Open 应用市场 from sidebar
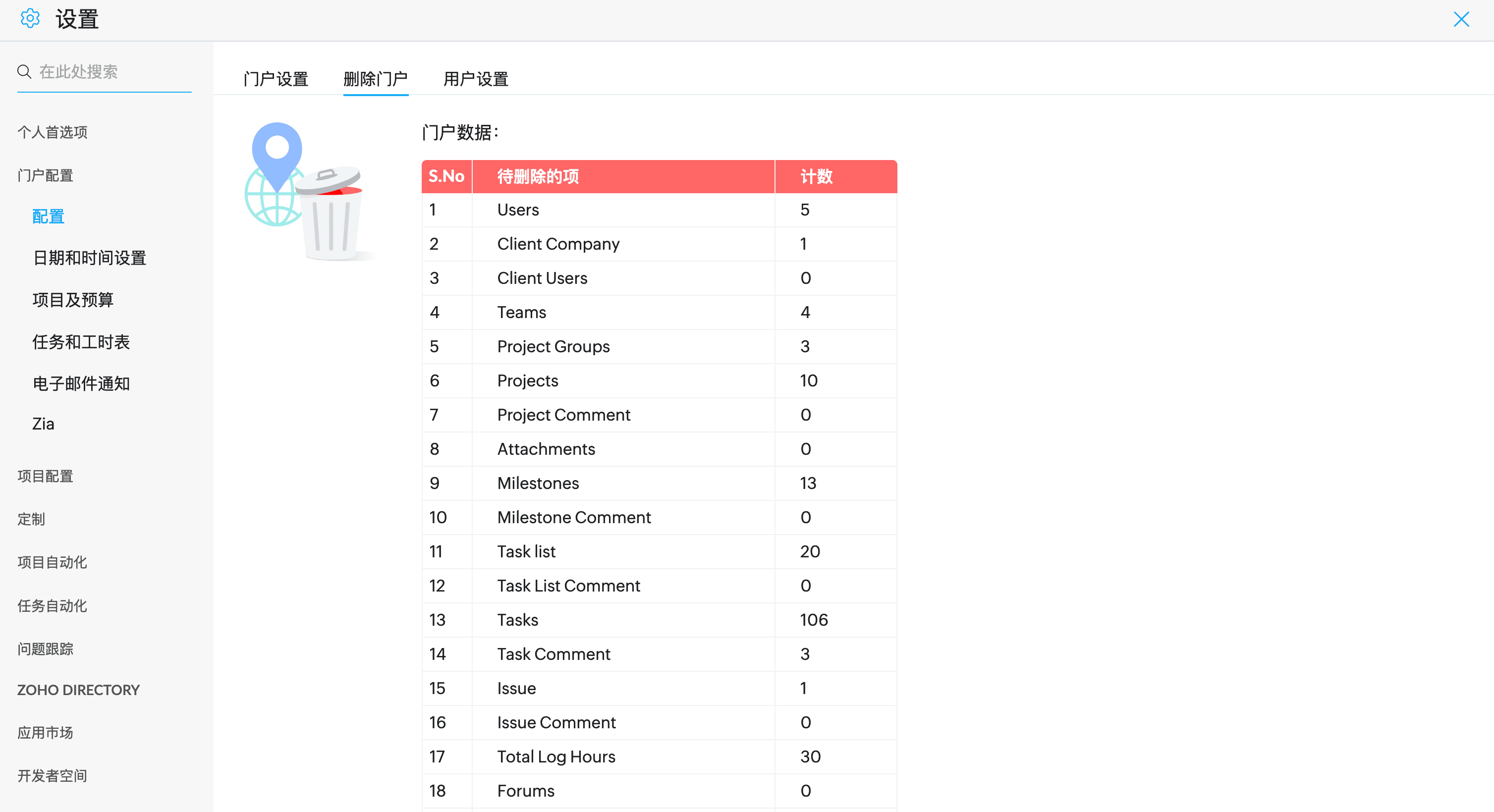1494x812 pixels. point(45,733)
